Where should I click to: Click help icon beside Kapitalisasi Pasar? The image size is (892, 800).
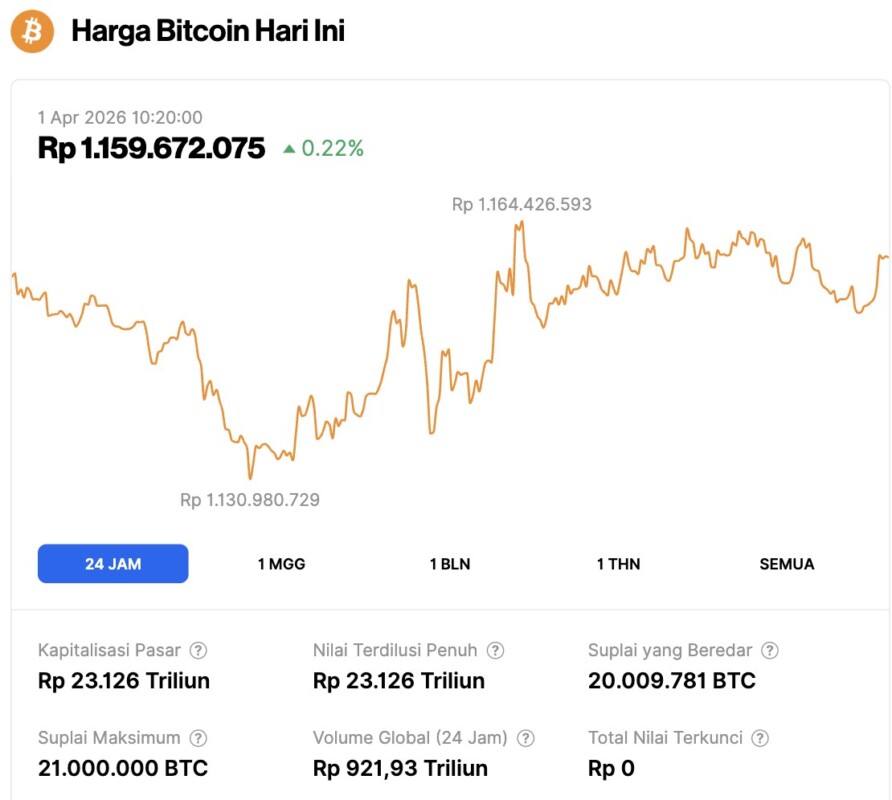pyautogui.click(x=198, y=651)
